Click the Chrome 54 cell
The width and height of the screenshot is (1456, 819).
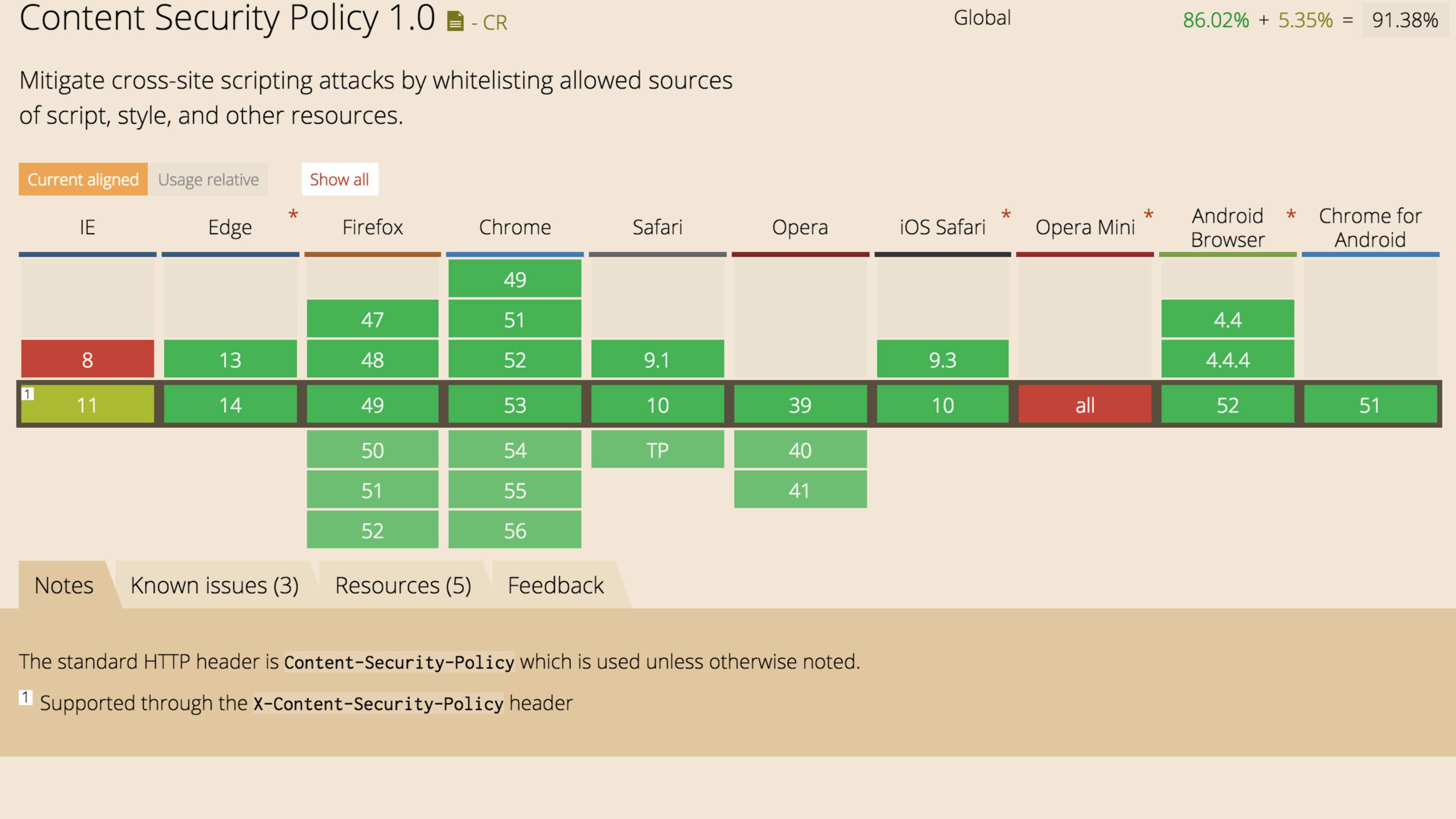point(515,449)
